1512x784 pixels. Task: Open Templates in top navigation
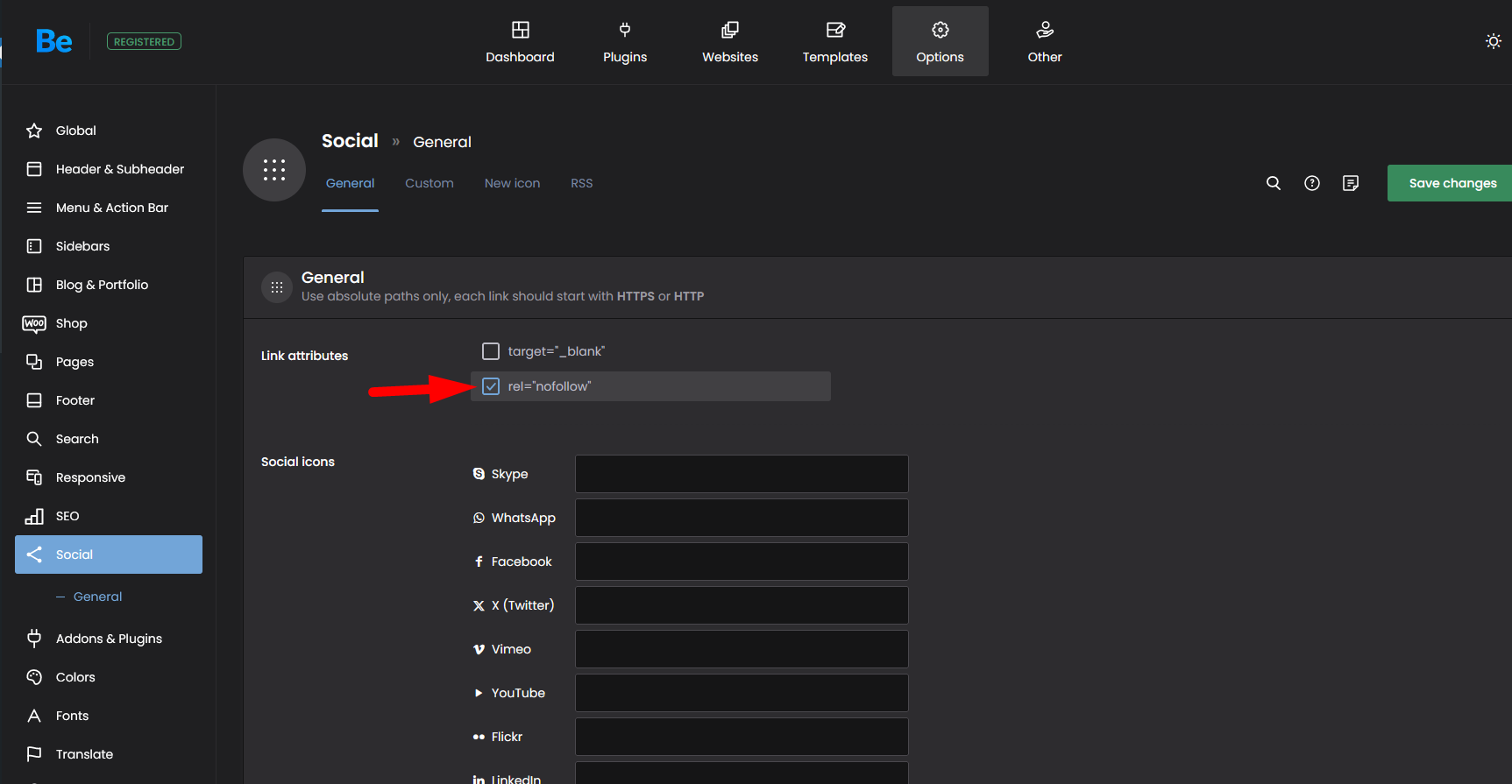[835, 42]
